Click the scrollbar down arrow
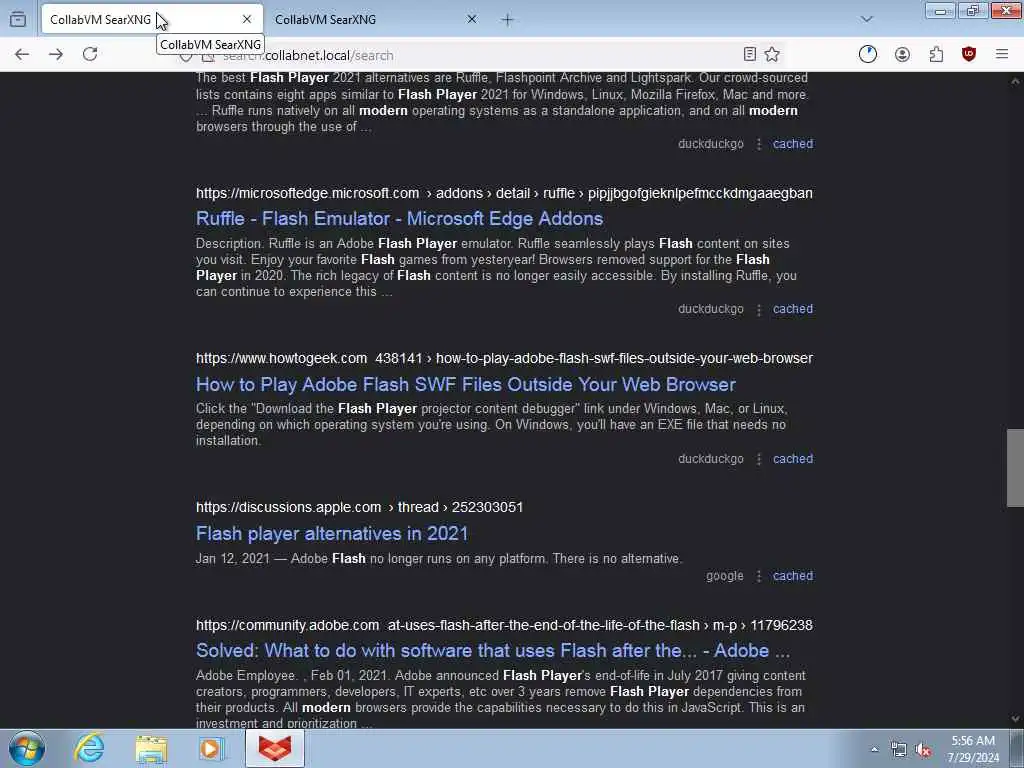Image resolution: width=1024 pixels, height=768 pixels. 1015,719
